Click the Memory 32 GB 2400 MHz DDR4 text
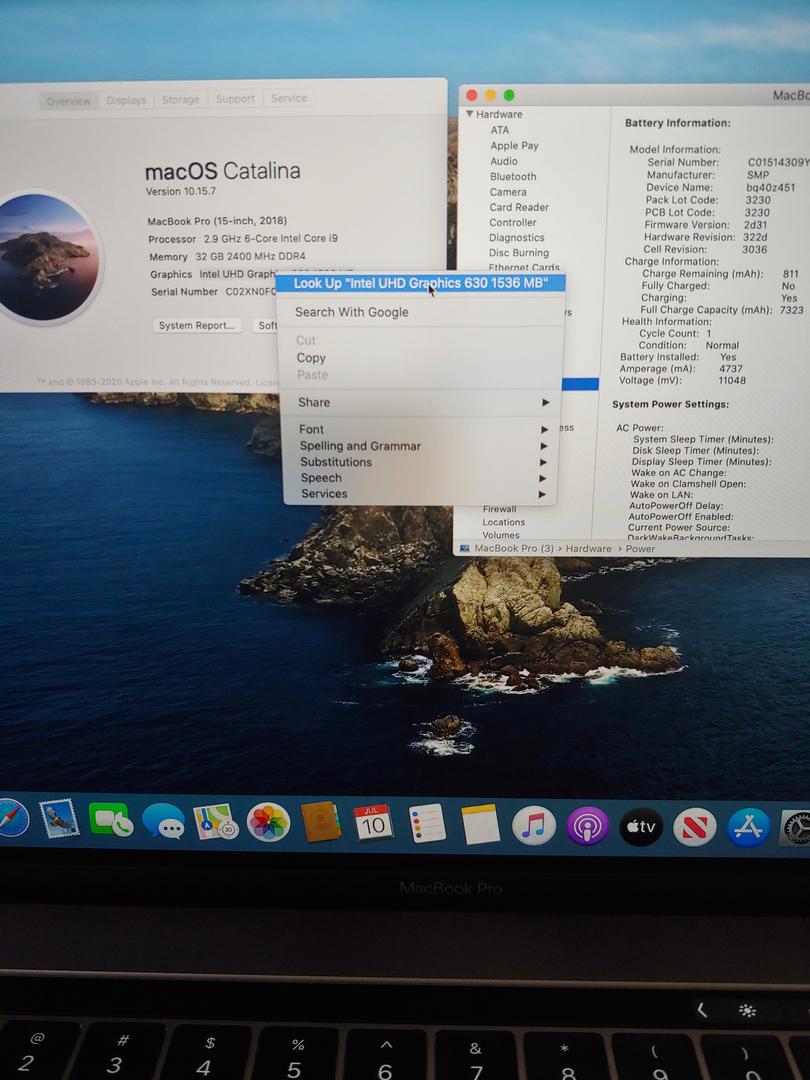Image resolution: width=810 pixels, height=1080 pixels. [227, 256]
